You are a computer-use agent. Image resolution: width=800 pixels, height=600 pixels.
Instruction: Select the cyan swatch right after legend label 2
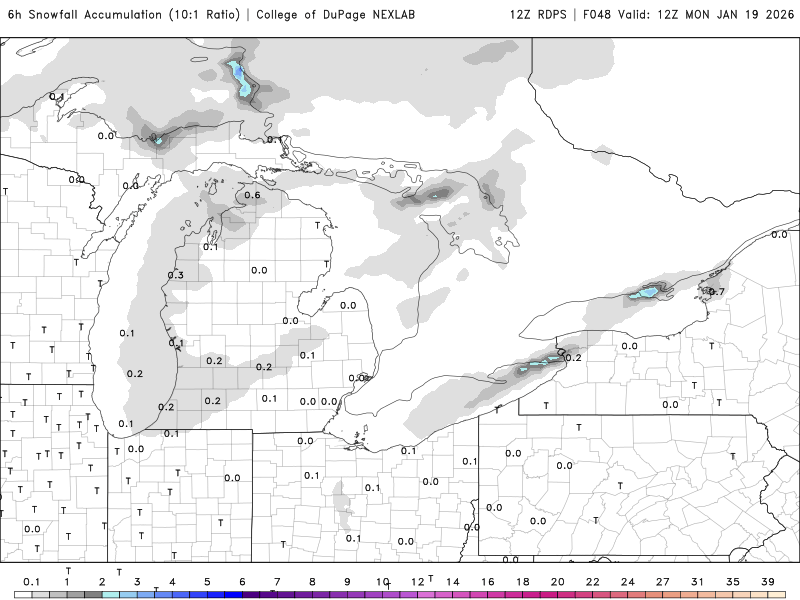coord(111,595)
